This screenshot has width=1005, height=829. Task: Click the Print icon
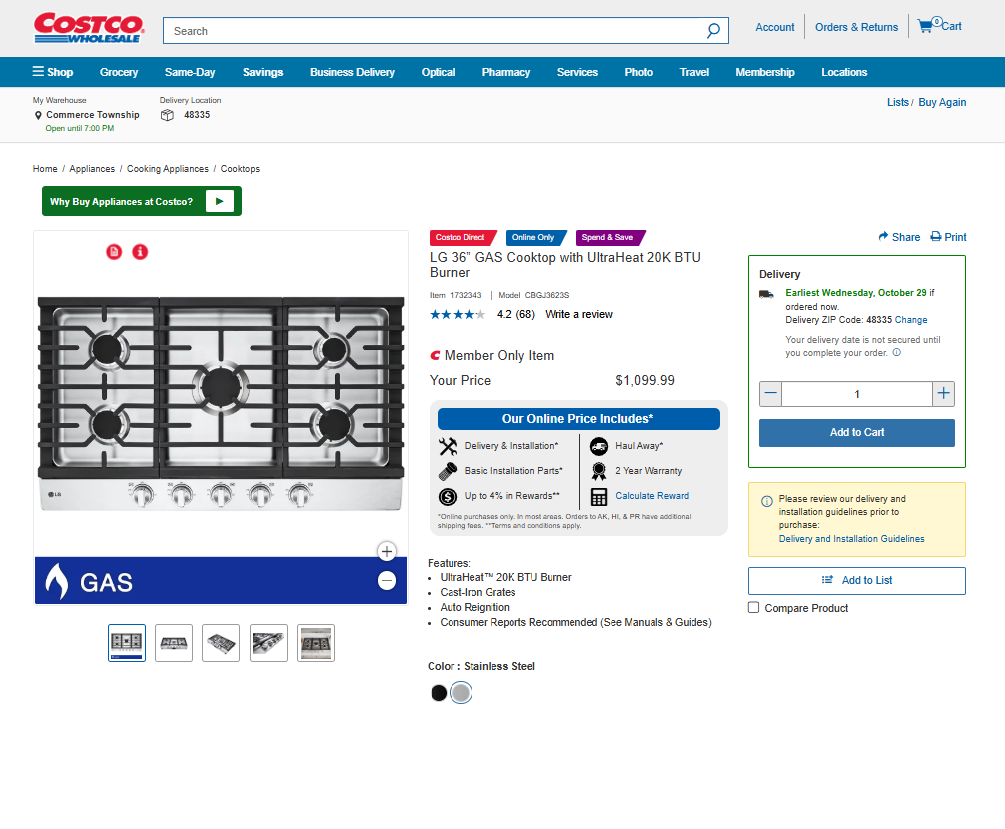click(x=936, y=237)
